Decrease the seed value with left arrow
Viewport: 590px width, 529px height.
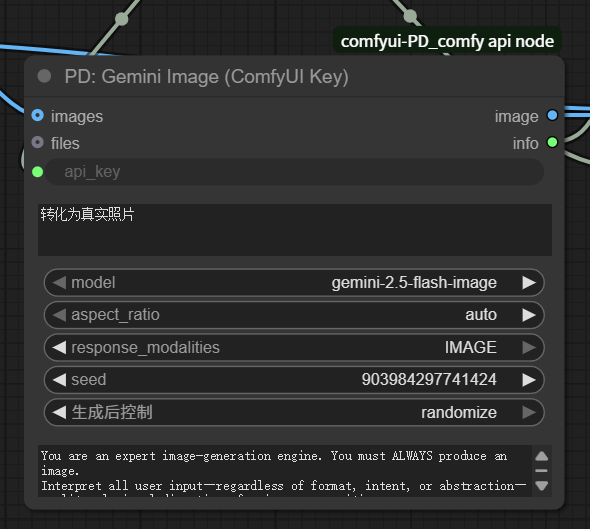point(59,380)
